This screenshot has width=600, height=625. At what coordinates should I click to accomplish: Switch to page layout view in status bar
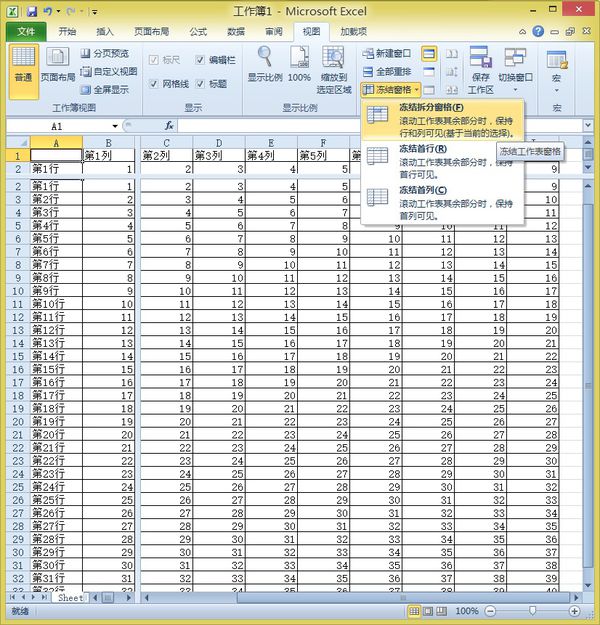pyautogui.click(x=428, y=611)
